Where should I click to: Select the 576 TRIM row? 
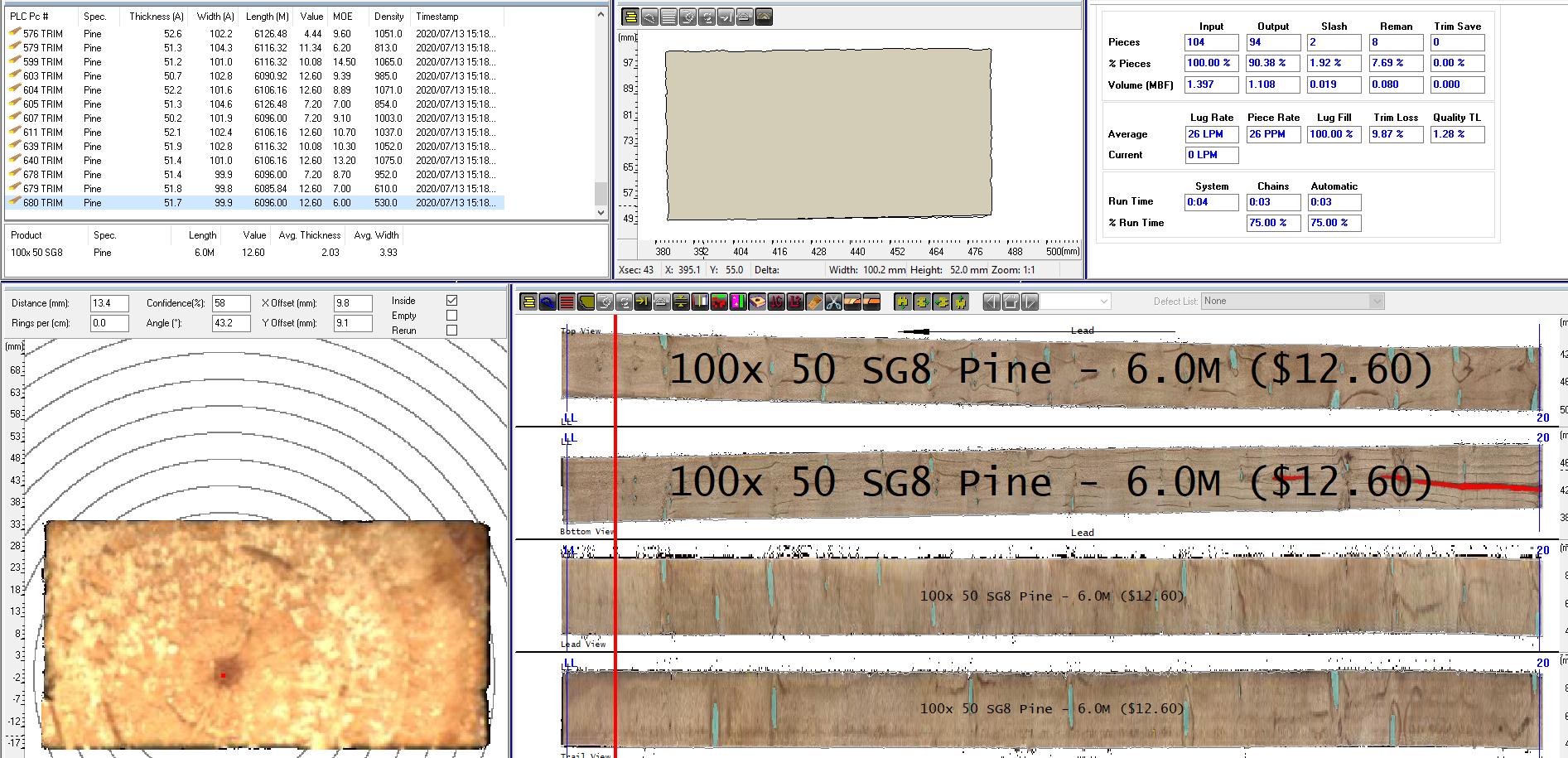click(x=253, y=34)
